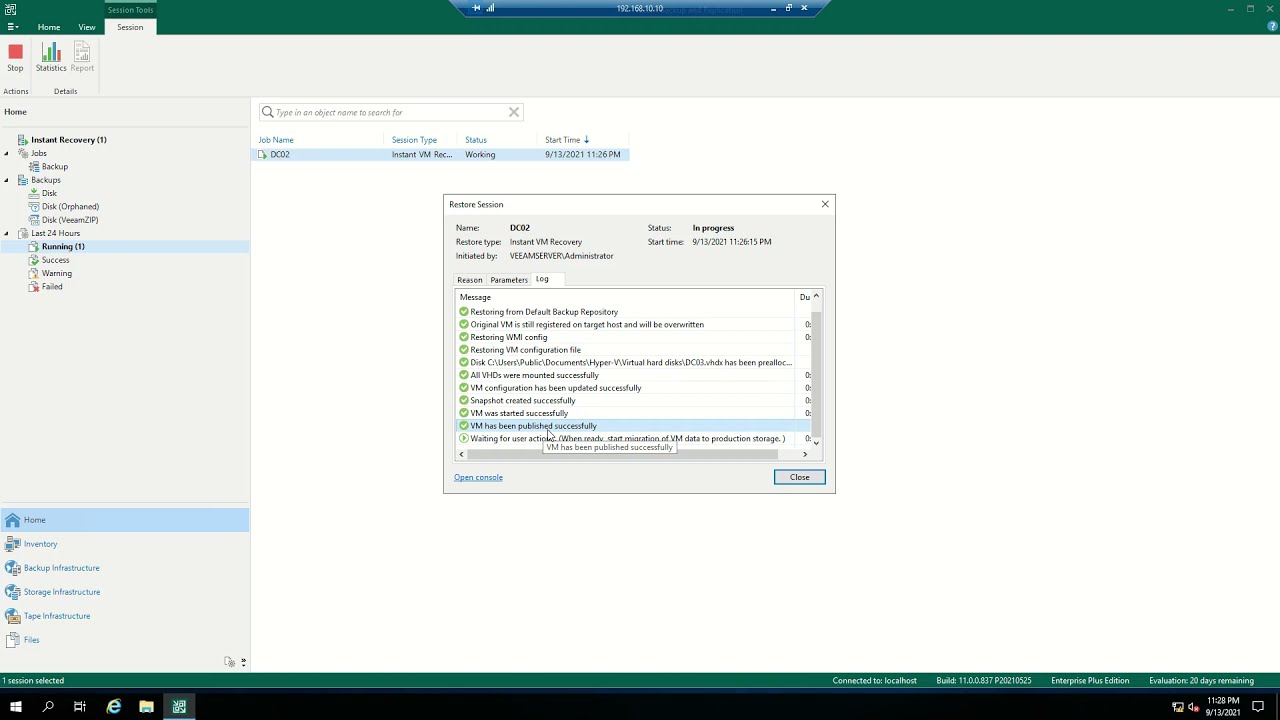Screen dimensions: 1280x720
Task: Open Disk (Orphaned) backups
Action: click(70, 206)
